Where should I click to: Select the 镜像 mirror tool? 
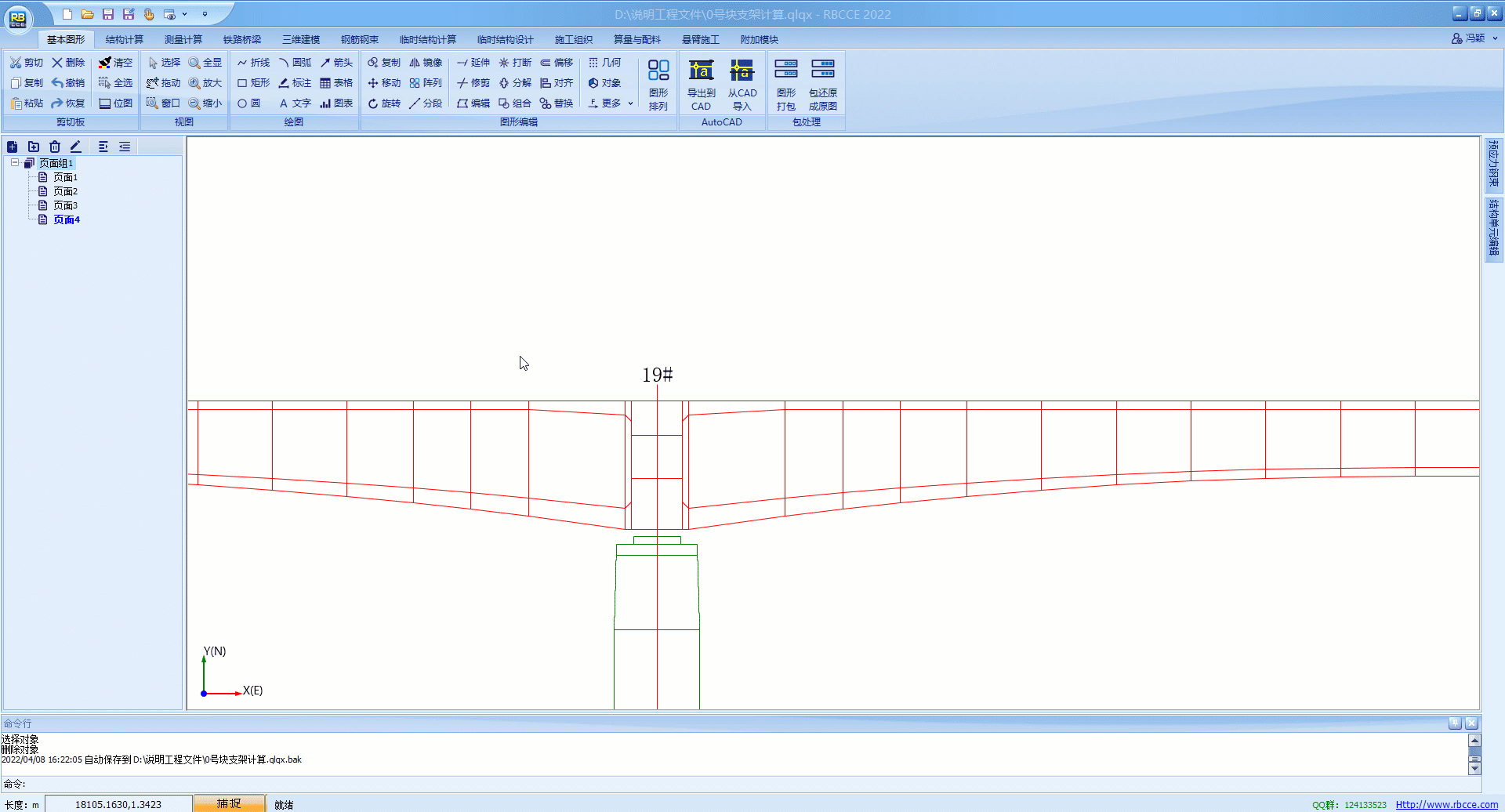(x=426, y=63)
